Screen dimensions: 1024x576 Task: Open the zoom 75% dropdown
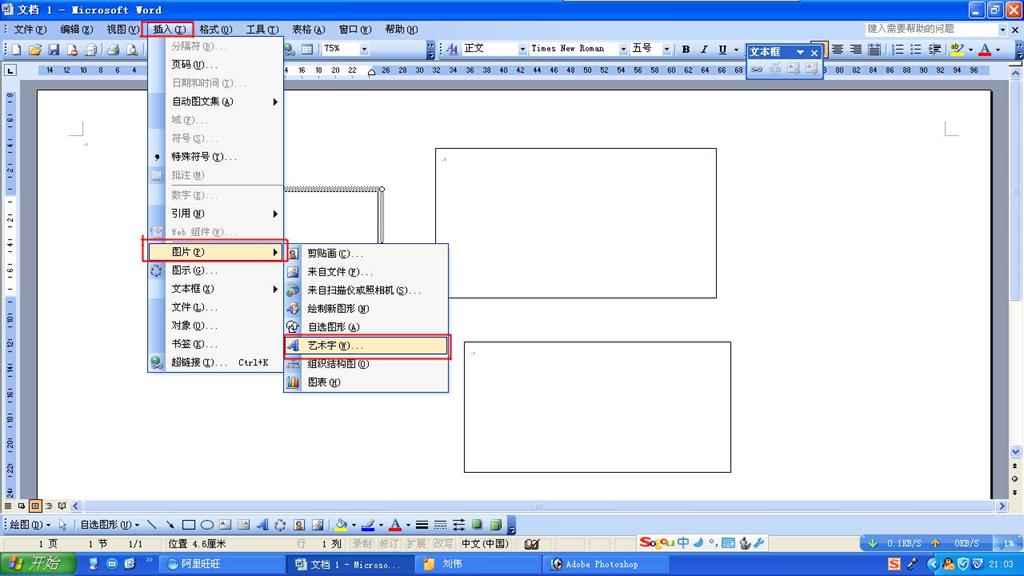click(364, 49)
